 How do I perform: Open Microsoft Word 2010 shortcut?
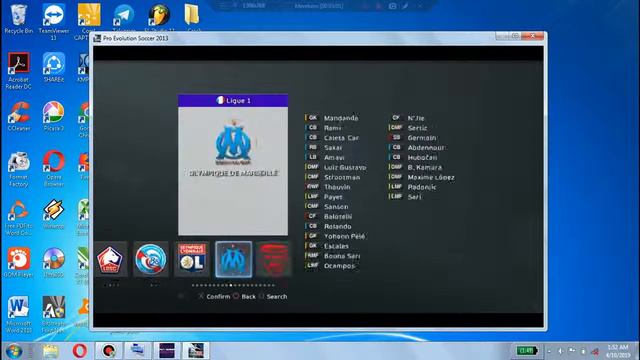coord(18,314)
